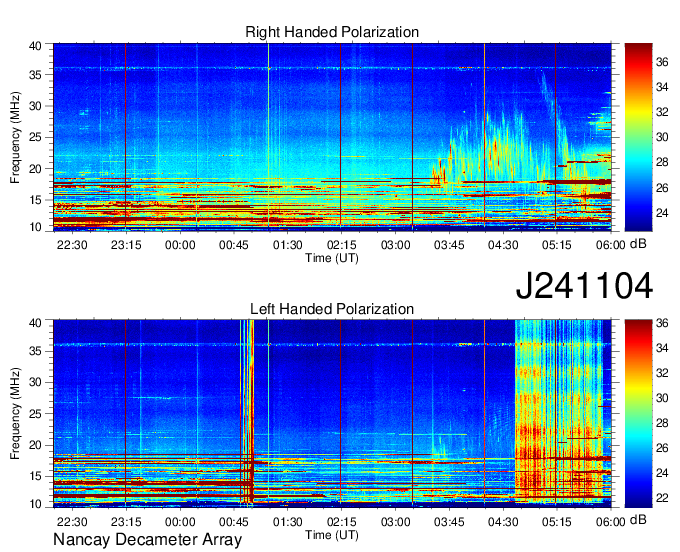The image size is (680, 552).
Task: Click the broadband interference block in left-handed spectrogram
Action: [x=559, y=412]
